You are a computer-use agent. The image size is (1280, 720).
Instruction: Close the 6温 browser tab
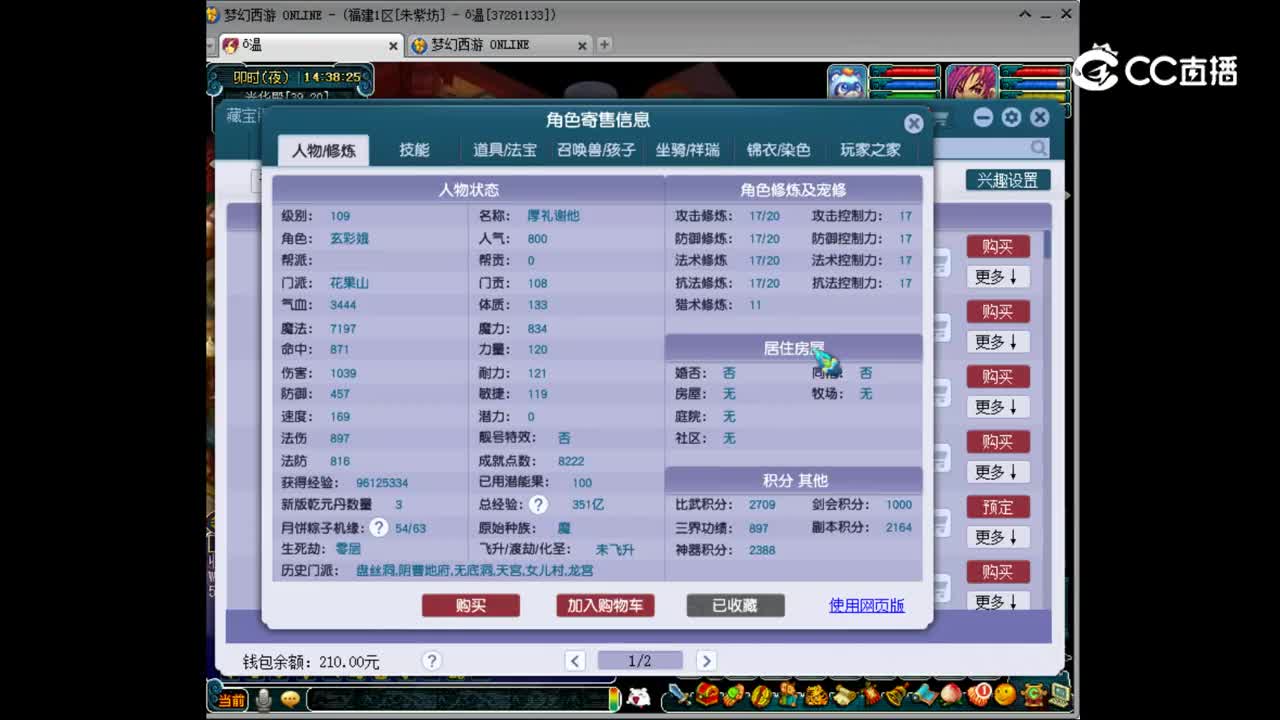[393, 46]
